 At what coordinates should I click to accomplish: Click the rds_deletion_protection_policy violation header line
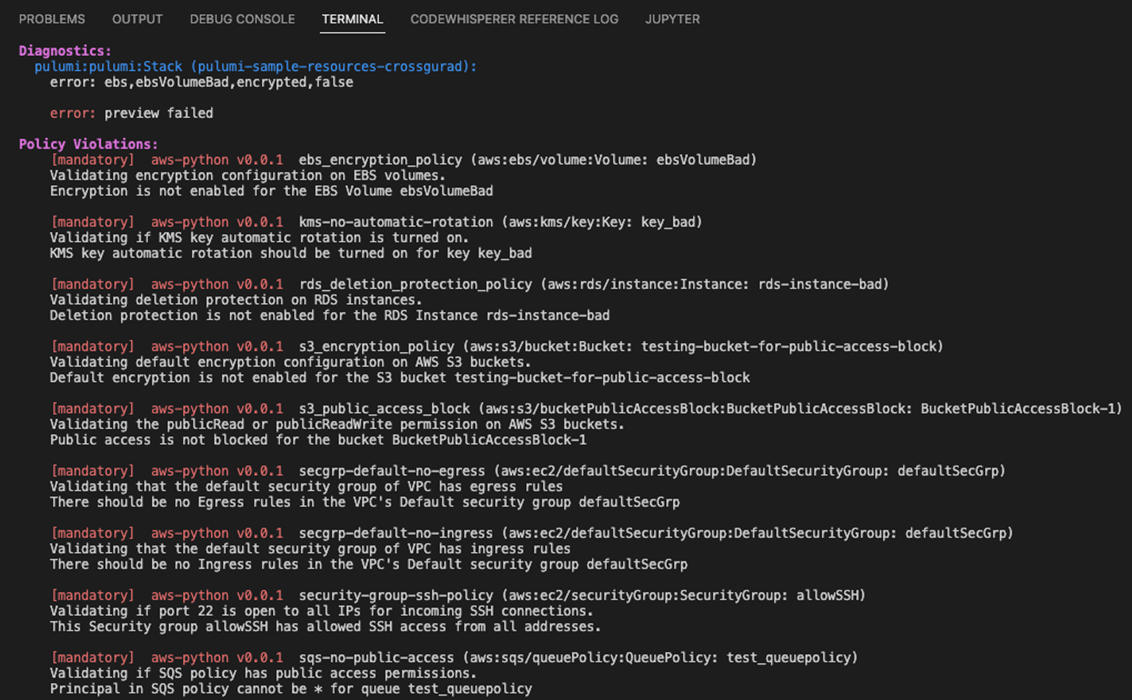tap(469, 284)
